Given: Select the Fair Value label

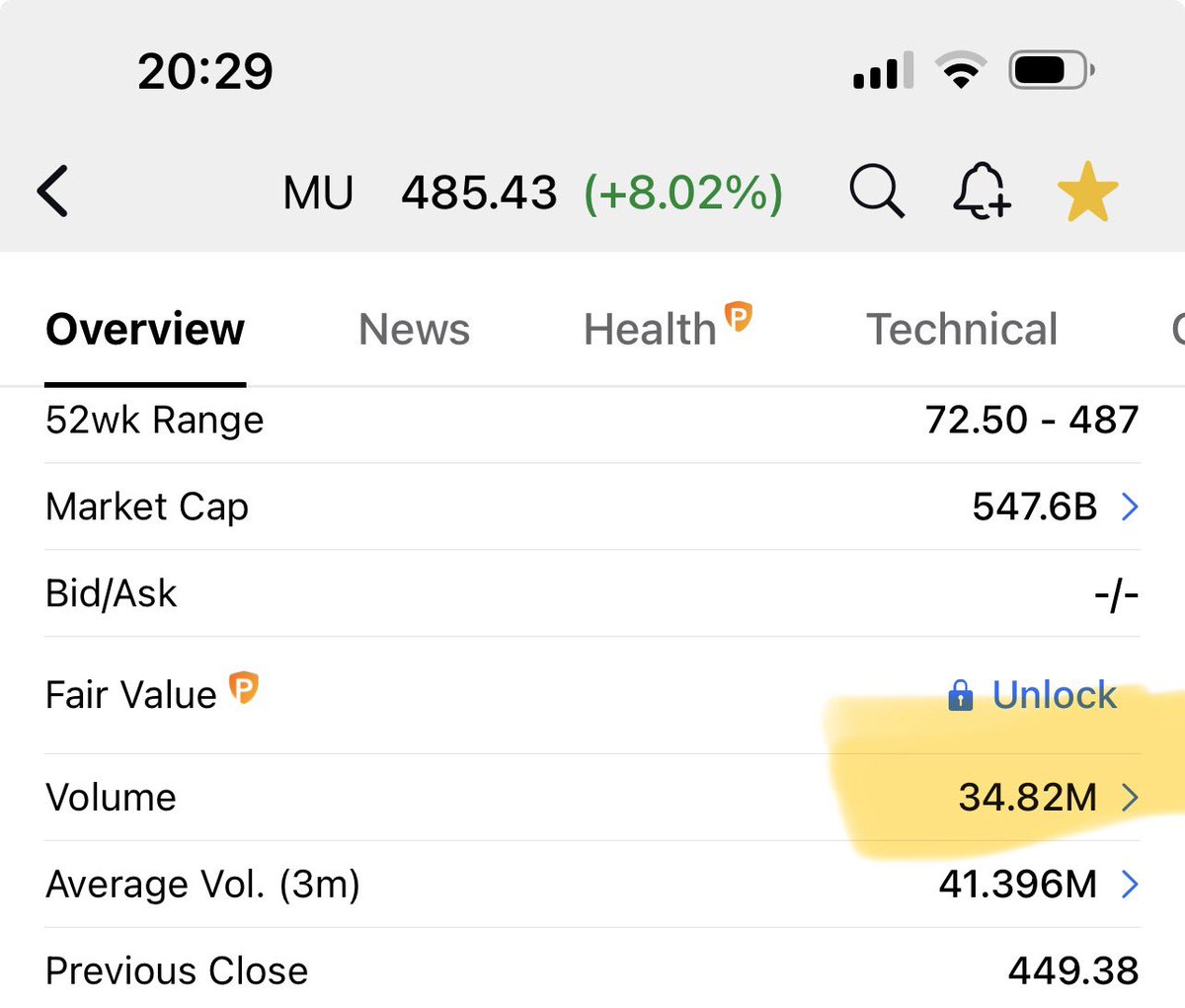Looking at the screenshot, I should coord(131,695).
